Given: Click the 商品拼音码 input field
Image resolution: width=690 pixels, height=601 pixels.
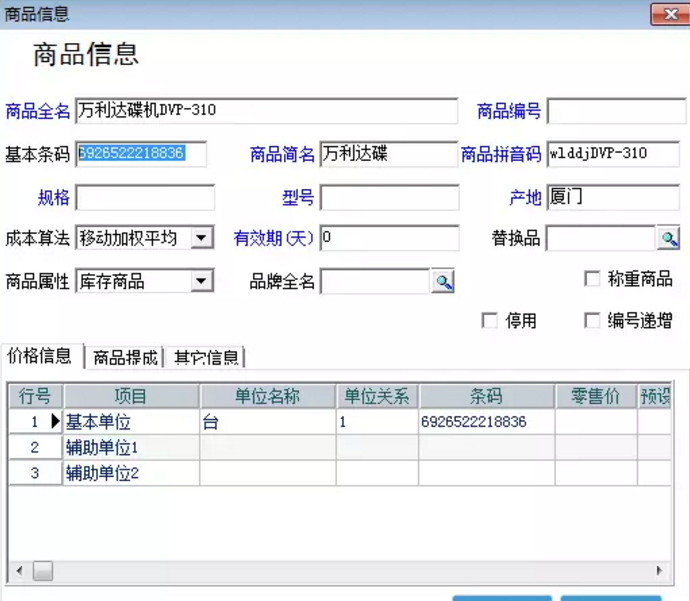Looking at the screenshot, I should click(x=613, y=154).
